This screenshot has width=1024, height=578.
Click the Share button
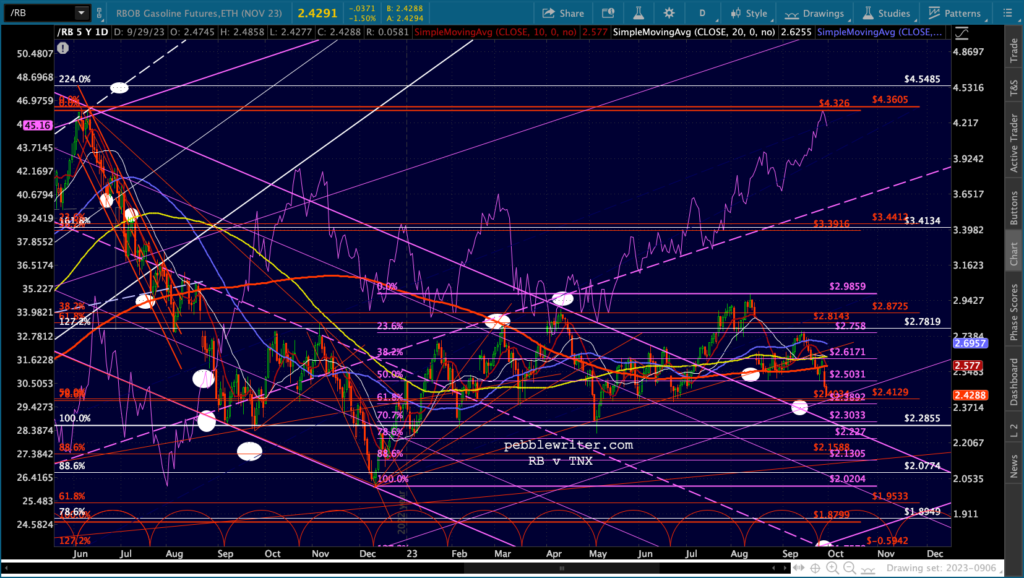[563, 13]
